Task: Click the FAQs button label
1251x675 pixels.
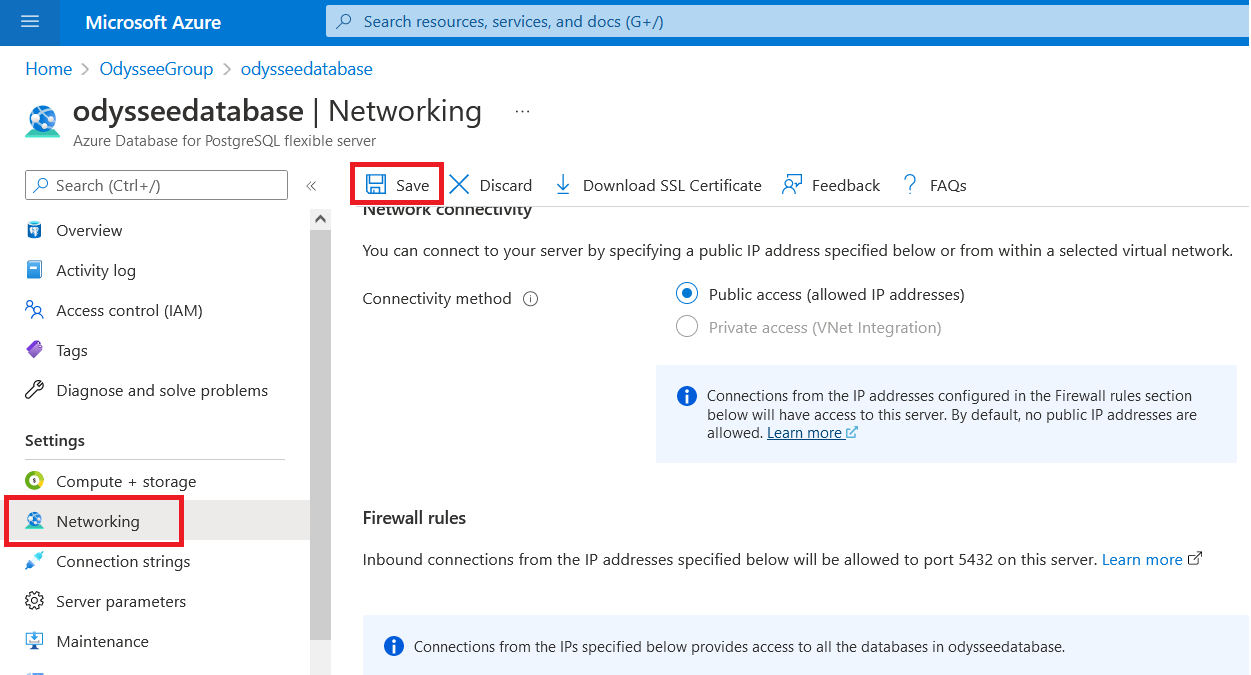Action: [948, 185]
